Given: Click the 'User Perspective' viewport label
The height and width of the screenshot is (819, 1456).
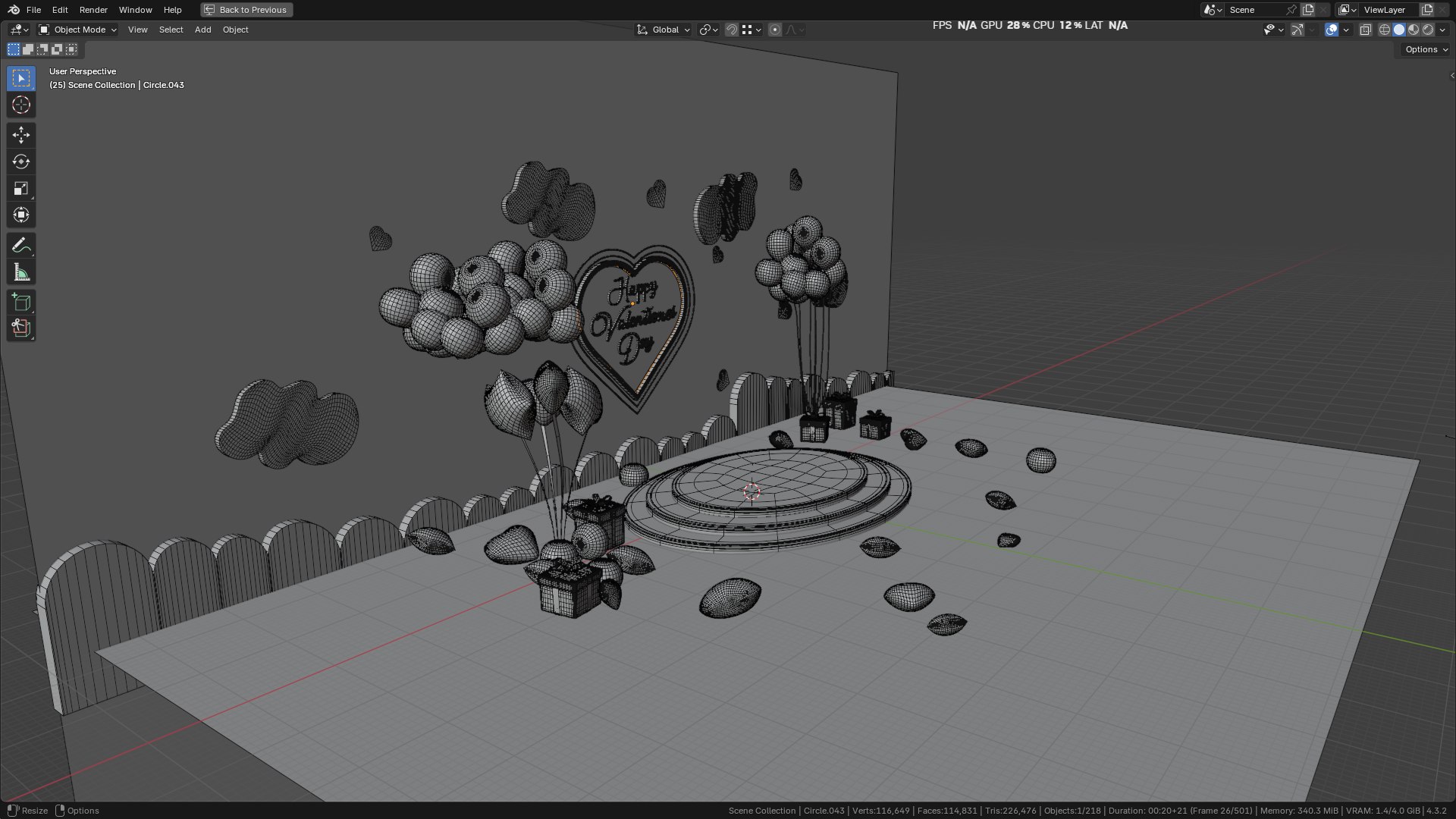Looking at the screenshot, I should click(83, 71).
